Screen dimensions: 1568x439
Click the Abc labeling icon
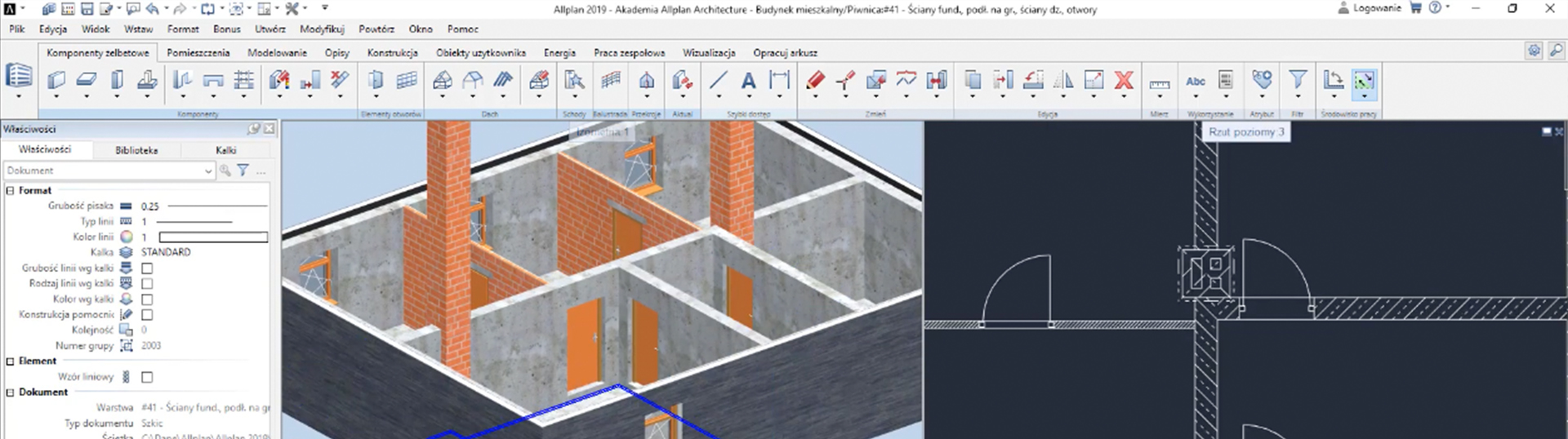[x=1196, y=81]
